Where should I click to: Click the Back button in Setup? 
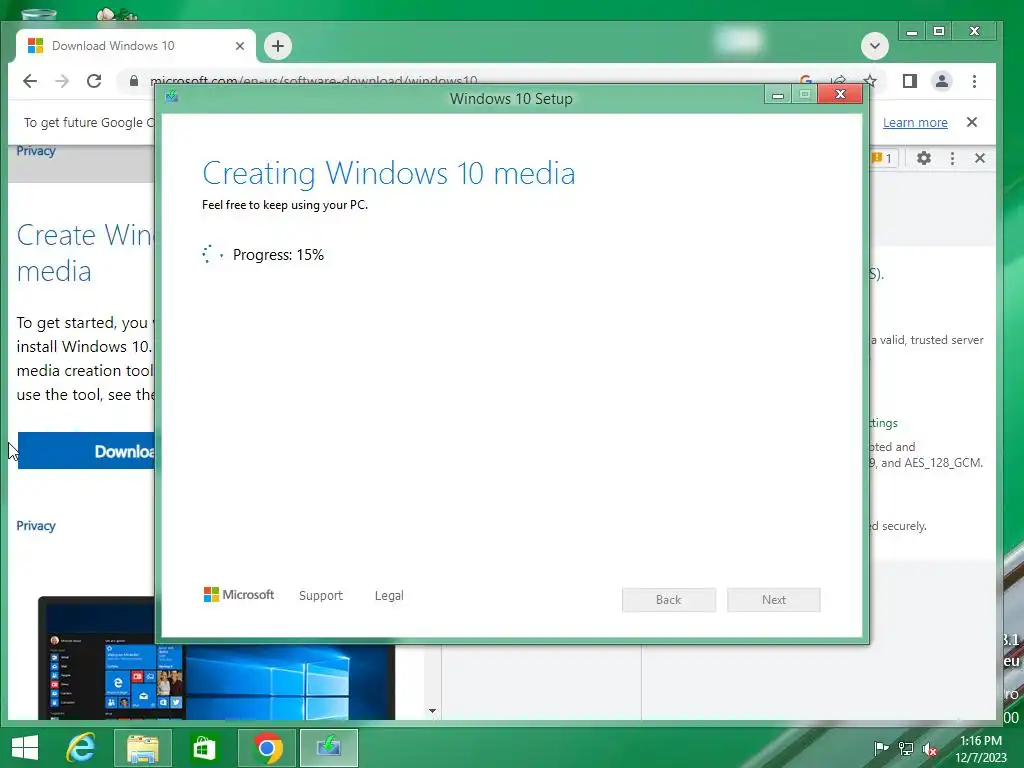click(x=669, y=600)
